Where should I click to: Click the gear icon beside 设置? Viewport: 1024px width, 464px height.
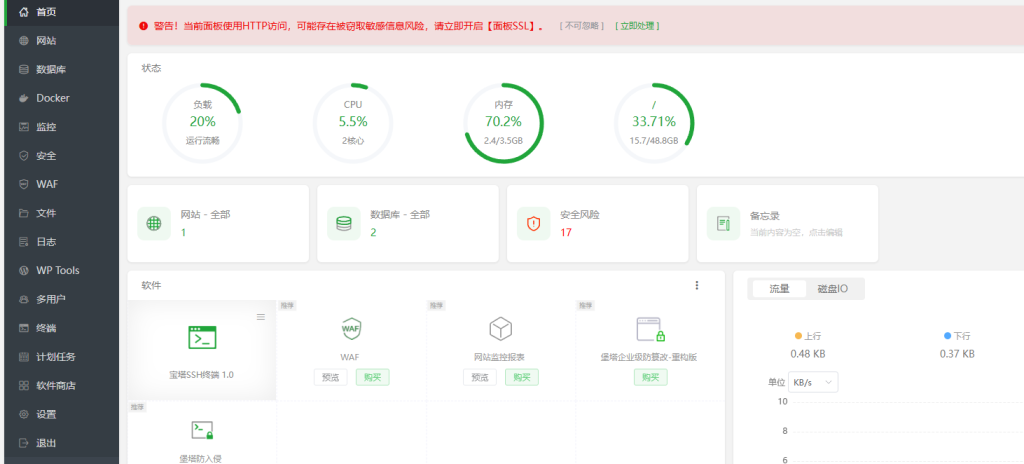coord(24,414)
